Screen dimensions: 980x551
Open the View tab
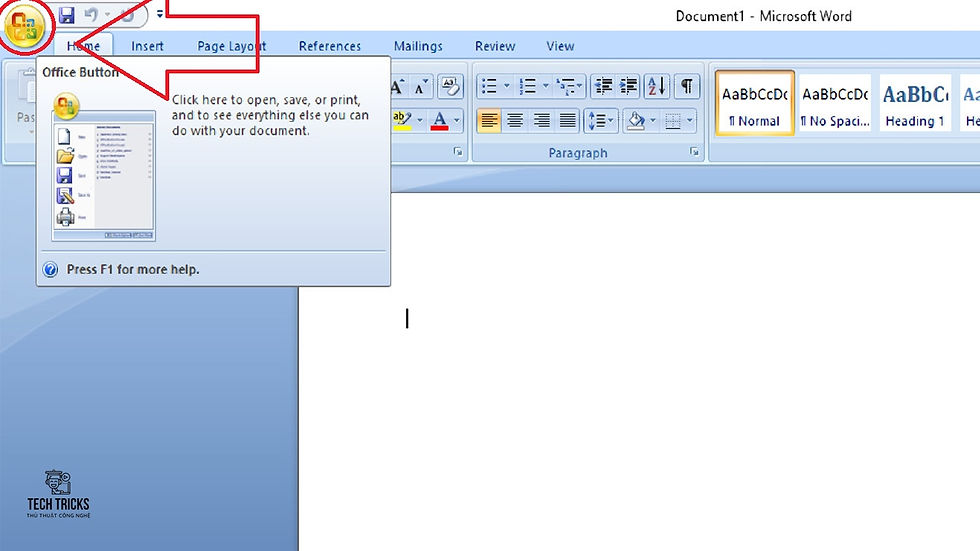(x=560, y=46)
